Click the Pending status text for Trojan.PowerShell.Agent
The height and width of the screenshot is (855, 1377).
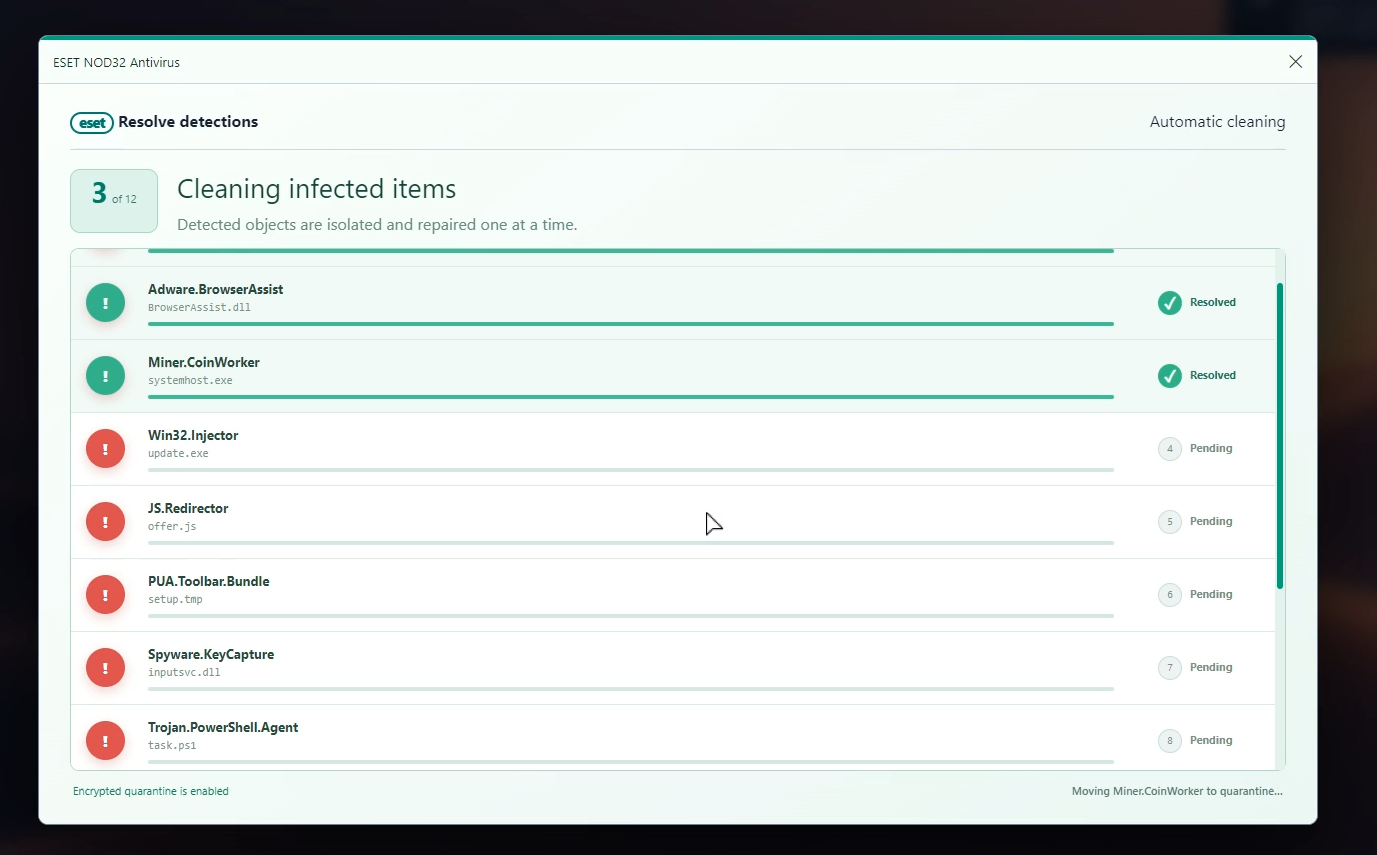(1211, 741)
